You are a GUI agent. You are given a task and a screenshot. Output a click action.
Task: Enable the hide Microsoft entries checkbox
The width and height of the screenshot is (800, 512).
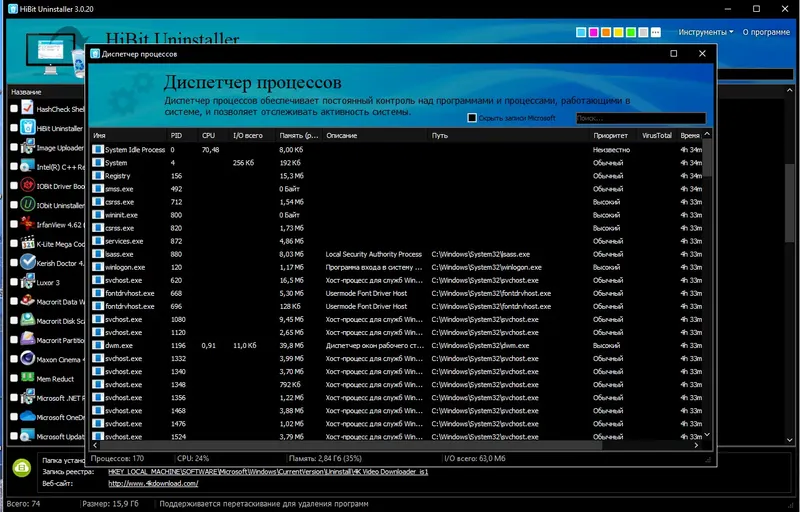click(x=472, y=118)
